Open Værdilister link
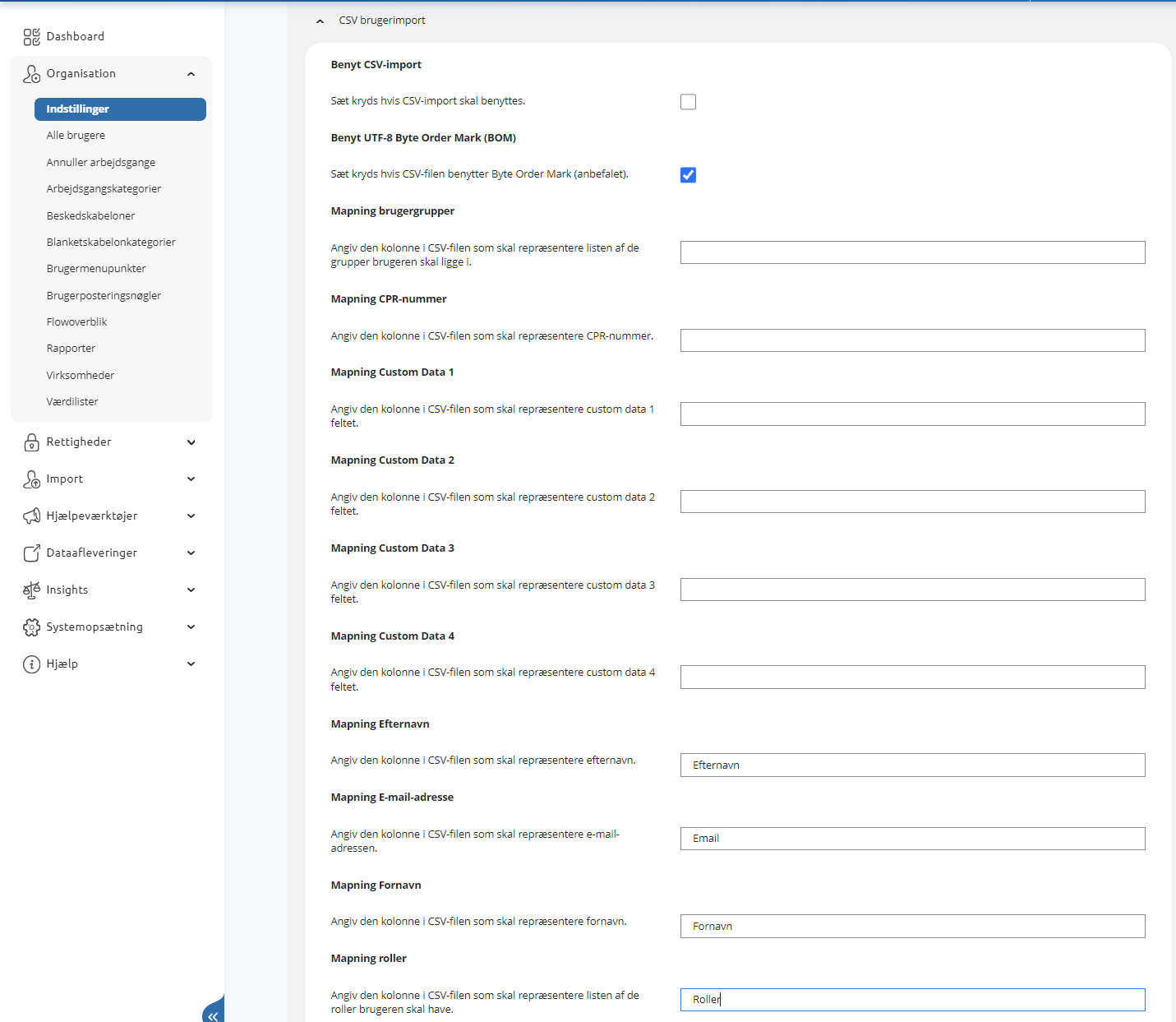The width and height of the screenshot is (1176, 1022). [x=72, y=402]
